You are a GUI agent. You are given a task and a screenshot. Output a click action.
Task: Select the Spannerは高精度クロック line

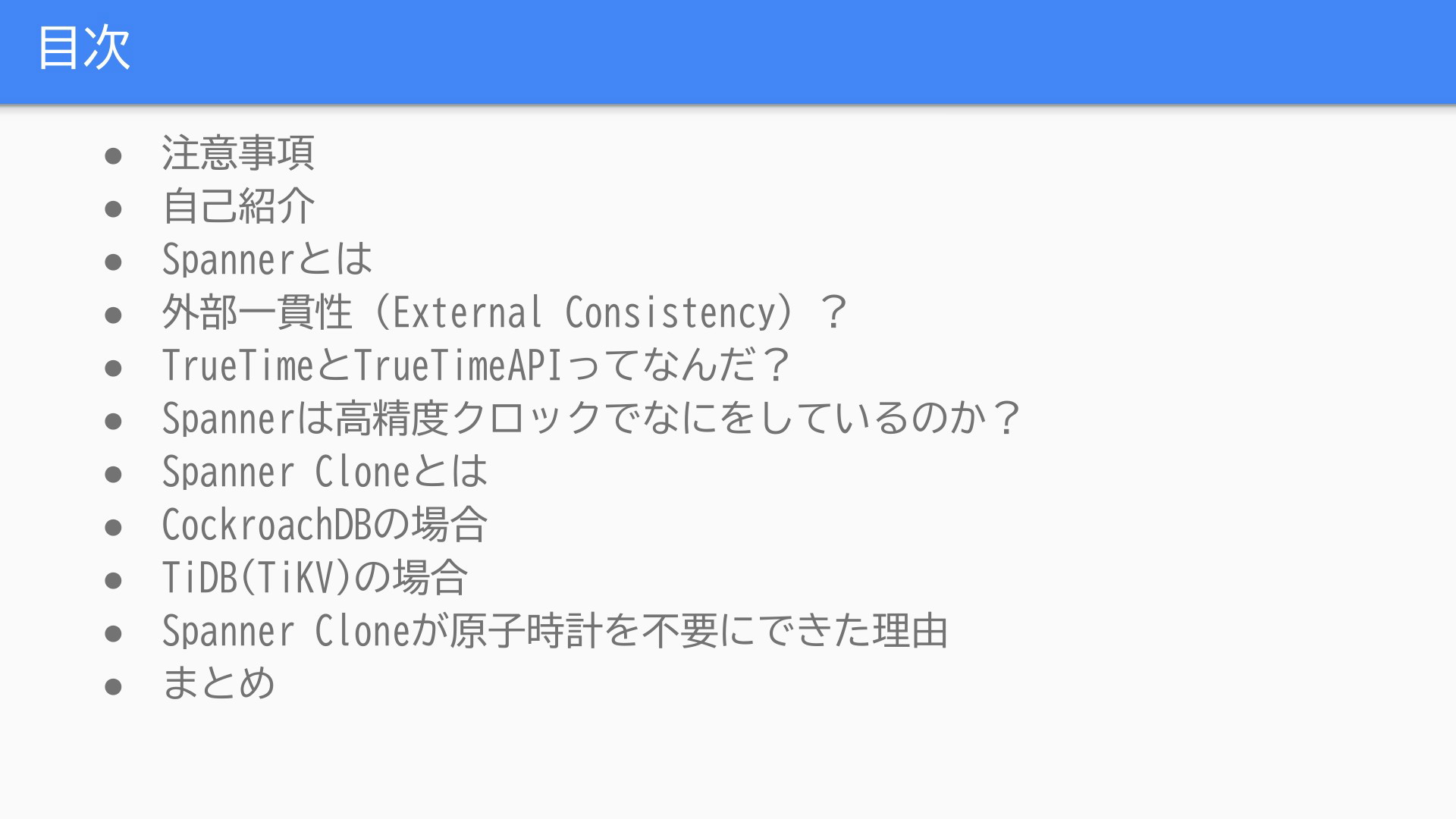click(591, 419)
